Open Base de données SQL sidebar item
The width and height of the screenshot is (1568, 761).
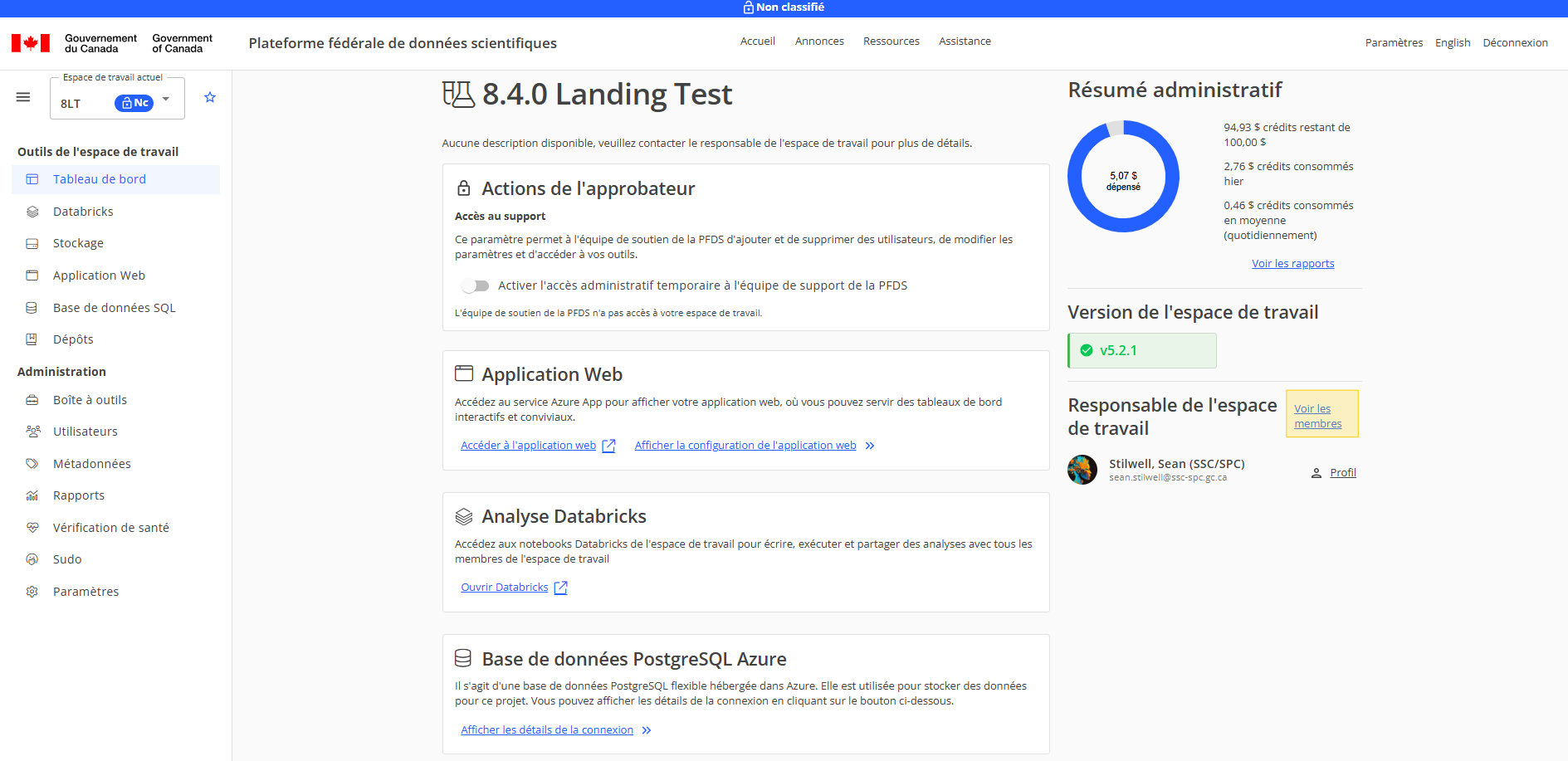114,308
